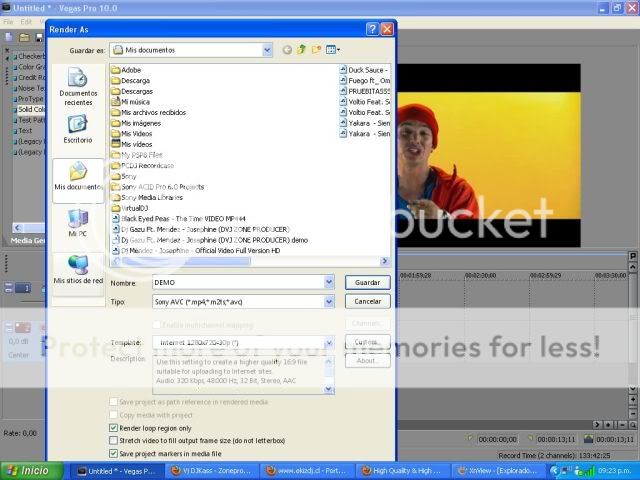Click the Custom... button
The image size is (640, 480).
367,342
